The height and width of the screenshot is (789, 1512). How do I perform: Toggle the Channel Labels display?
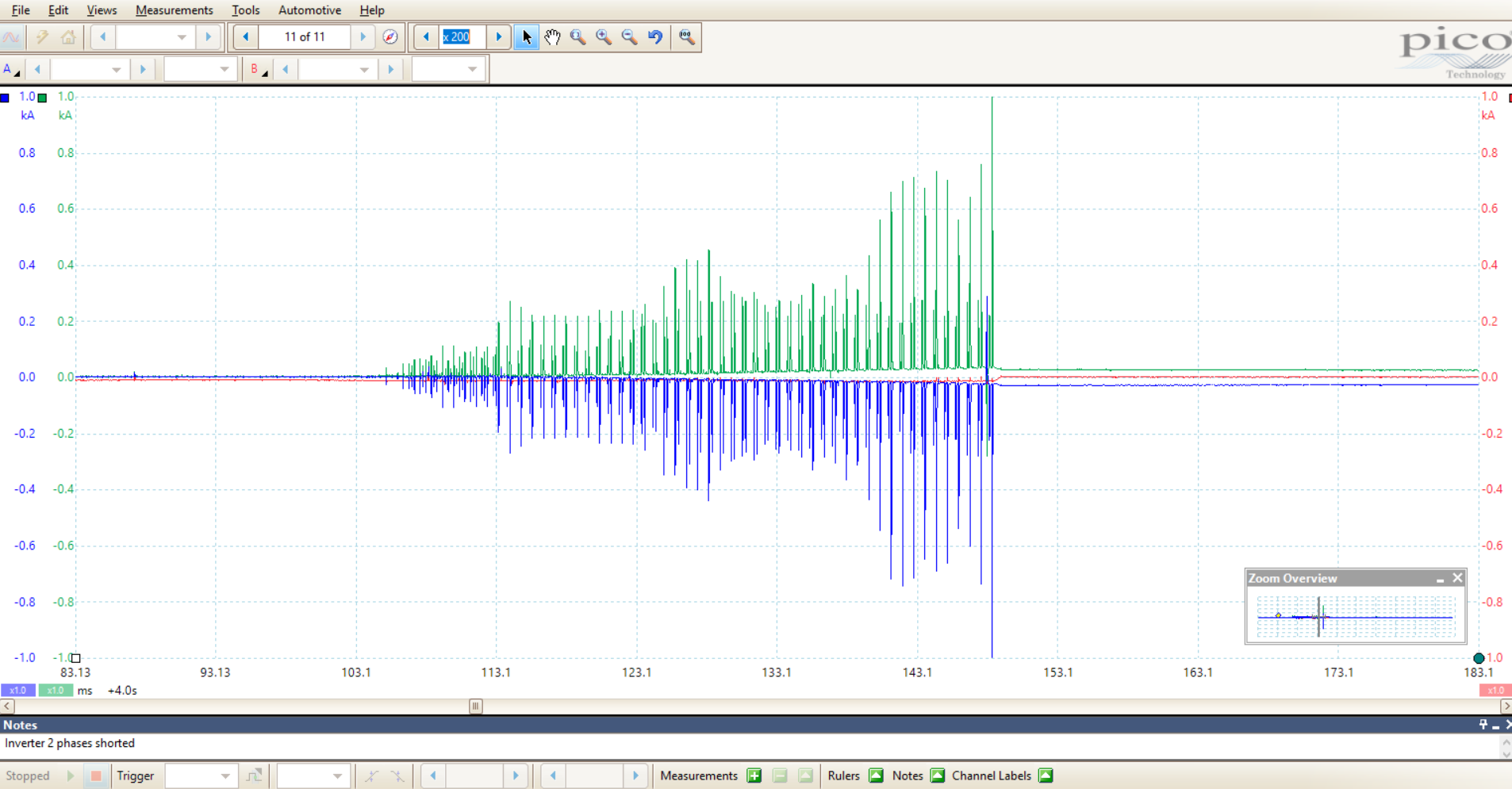tap(1046, 776)
